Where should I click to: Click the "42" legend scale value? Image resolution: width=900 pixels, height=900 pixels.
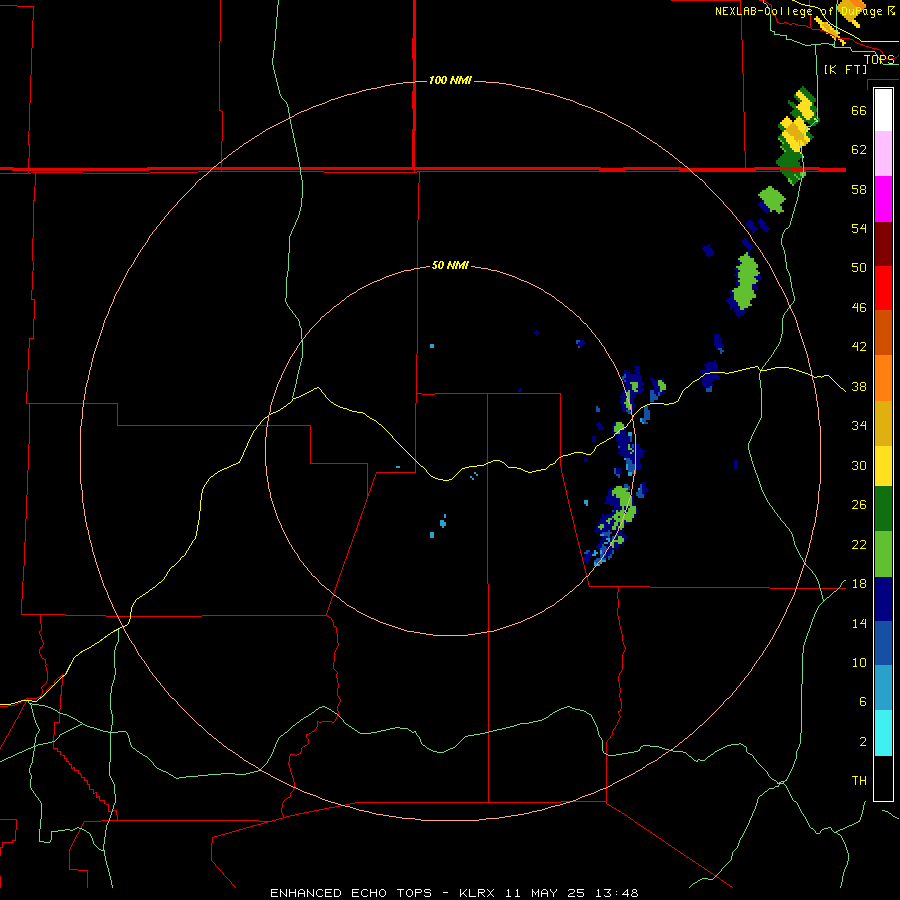point(859,347)
